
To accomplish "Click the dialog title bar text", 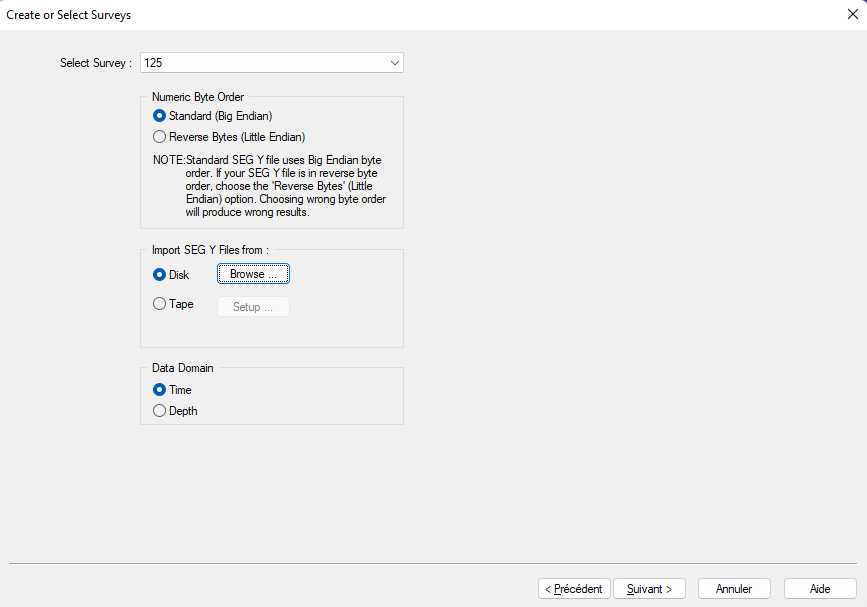I will tap(69, 15).
